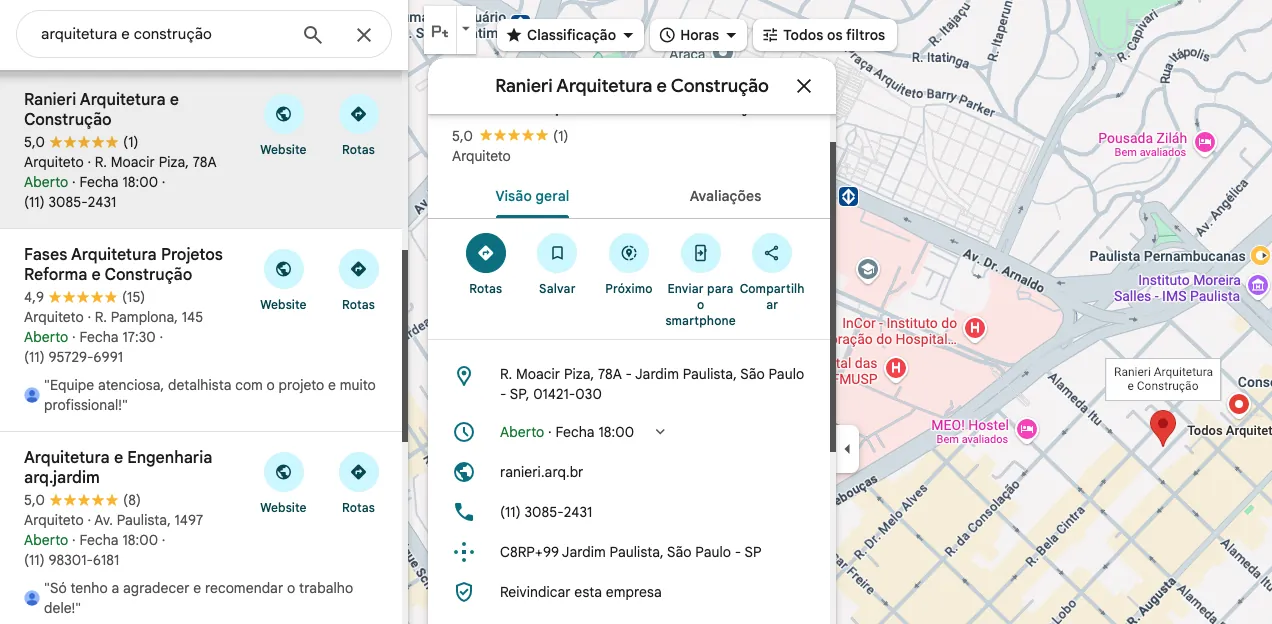Open Todos os filtros
Screen dimensions: 1272x624
(x=824, y=35)
